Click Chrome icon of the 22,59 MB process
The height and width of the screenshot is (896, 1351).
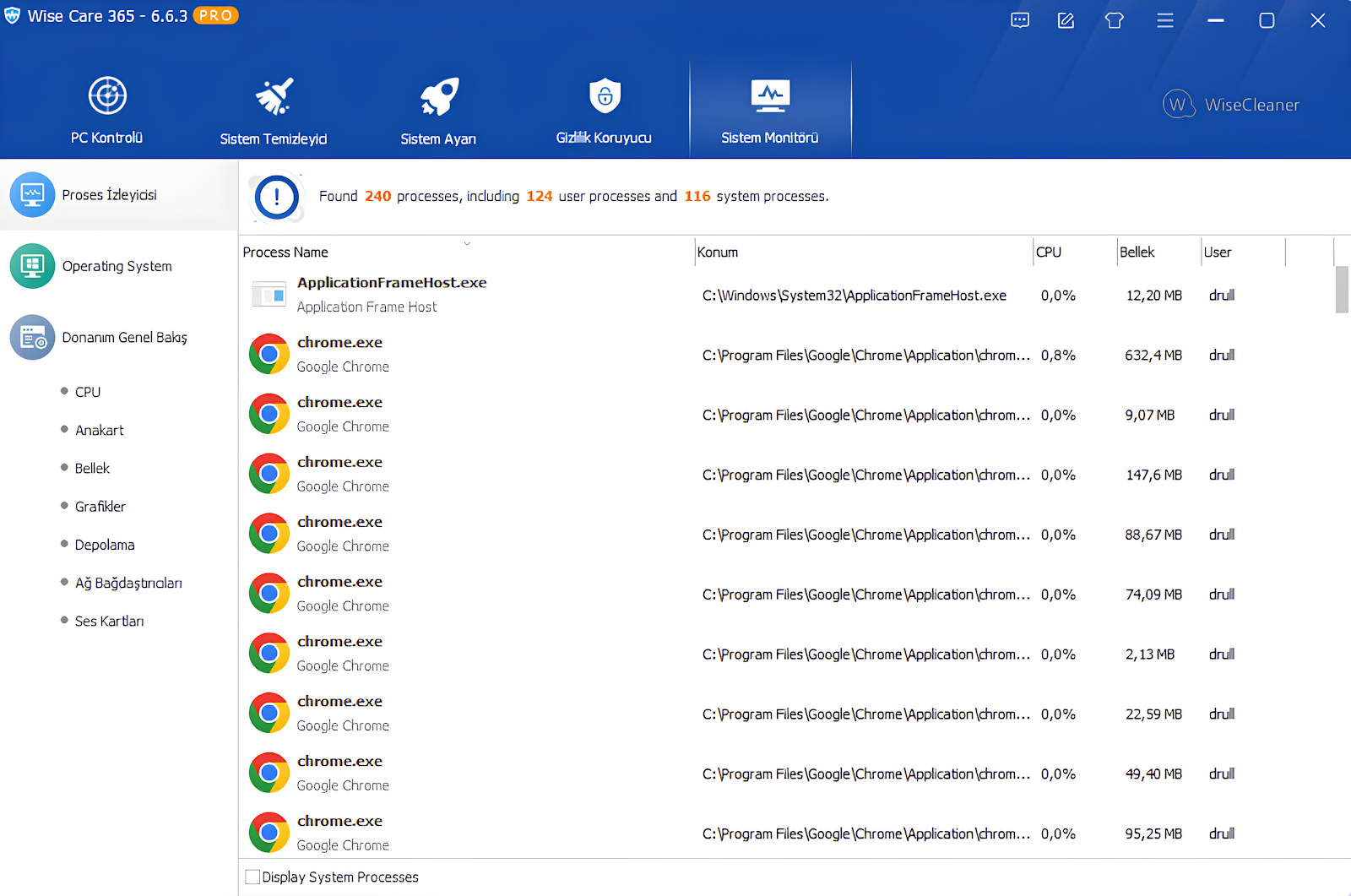click(269, 714)
